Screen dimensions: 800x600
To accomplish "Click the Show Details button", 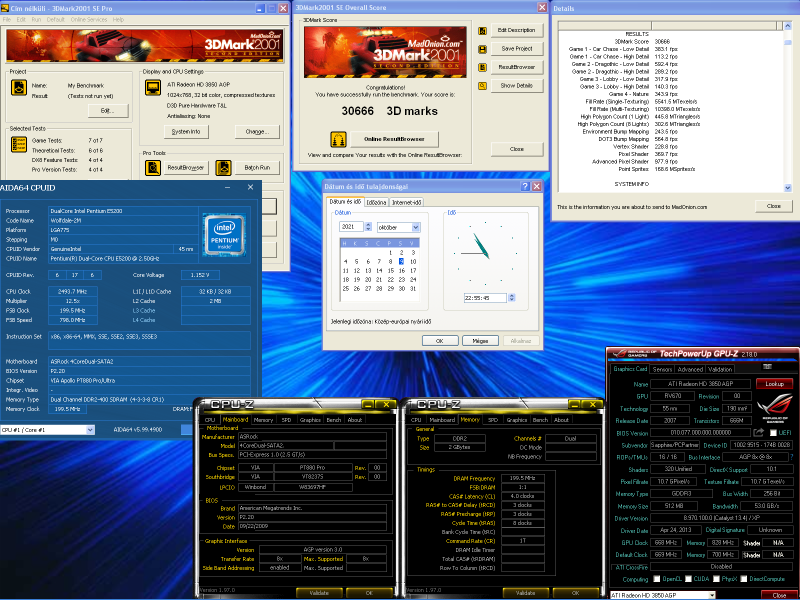I will click(x=516, y=86).
